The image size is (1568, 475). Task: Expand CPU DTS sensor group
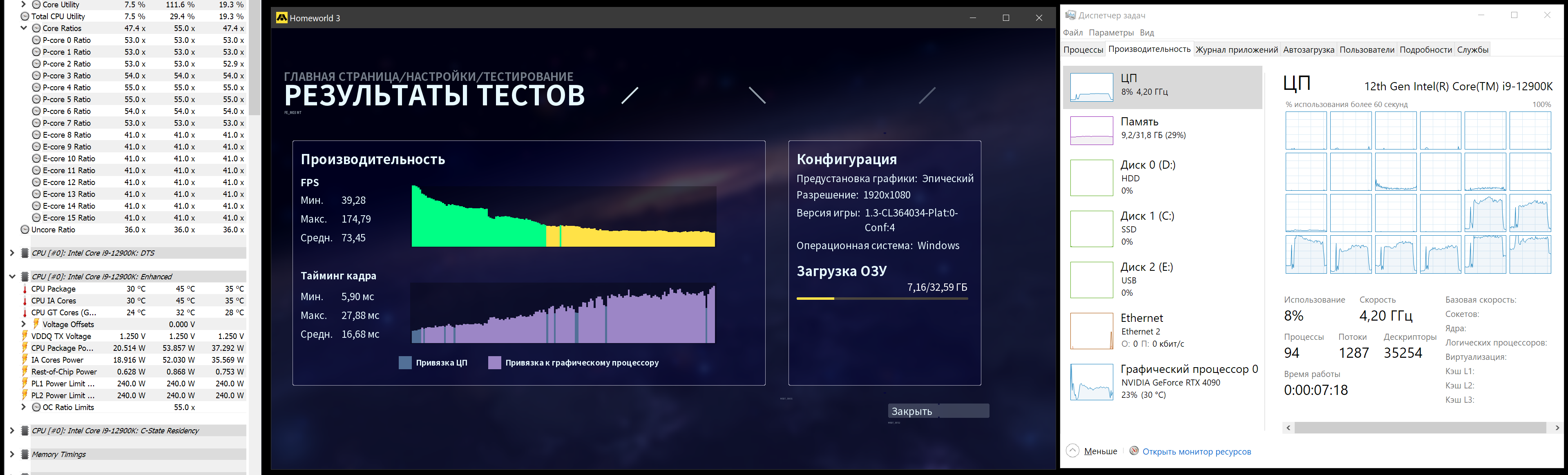[x=11, y=253]
